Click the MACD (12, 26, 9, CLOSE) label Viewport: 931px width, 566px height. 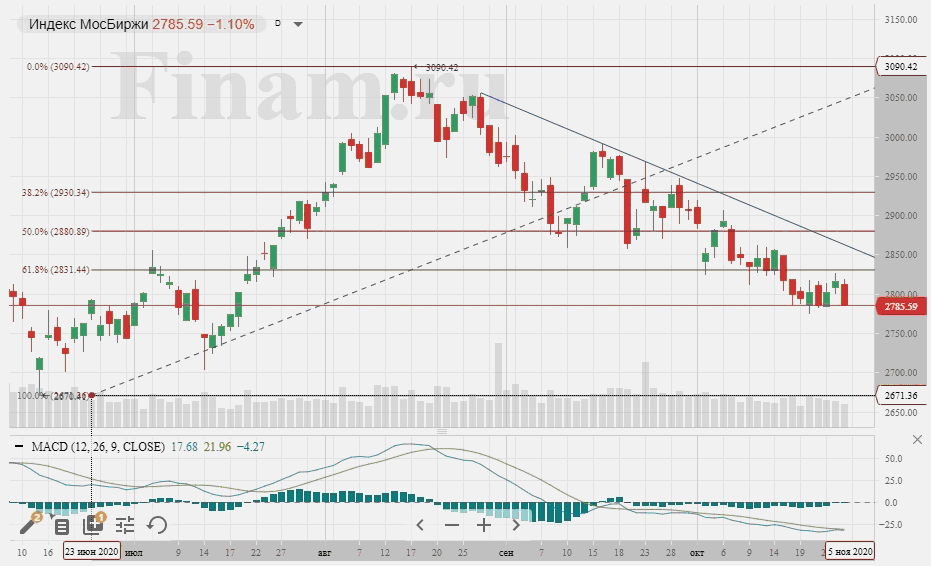(x=95, y=447)
